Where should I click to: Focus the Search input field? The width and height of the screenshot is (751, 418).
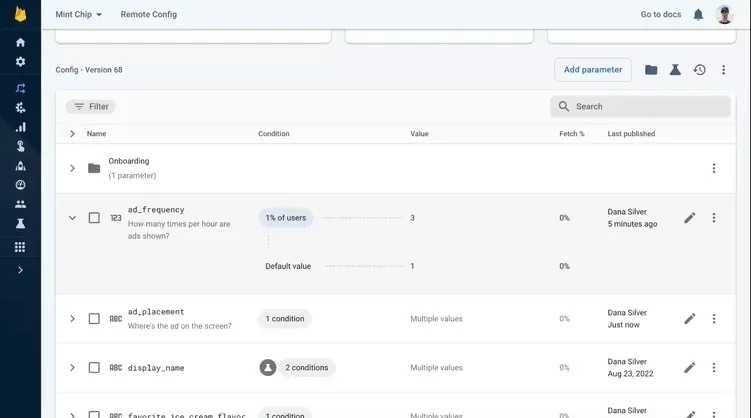640,106
